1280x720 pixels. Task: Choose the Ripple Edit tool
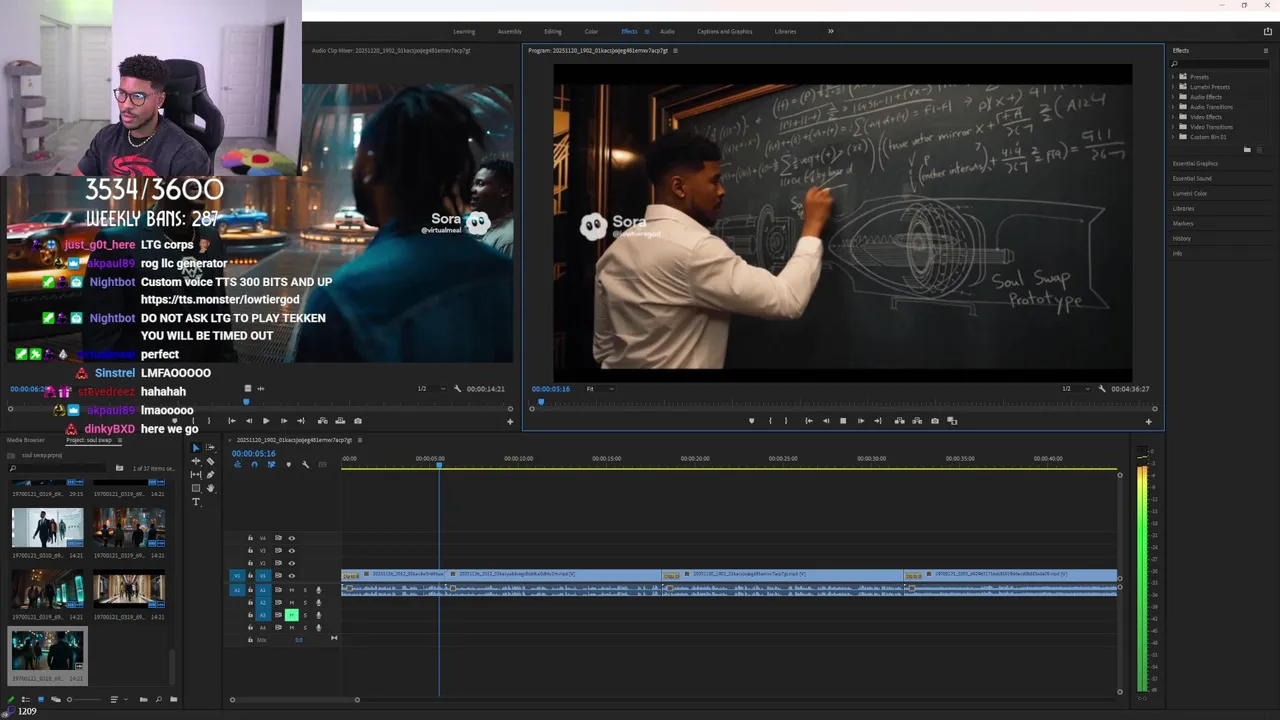pos(196,461)
